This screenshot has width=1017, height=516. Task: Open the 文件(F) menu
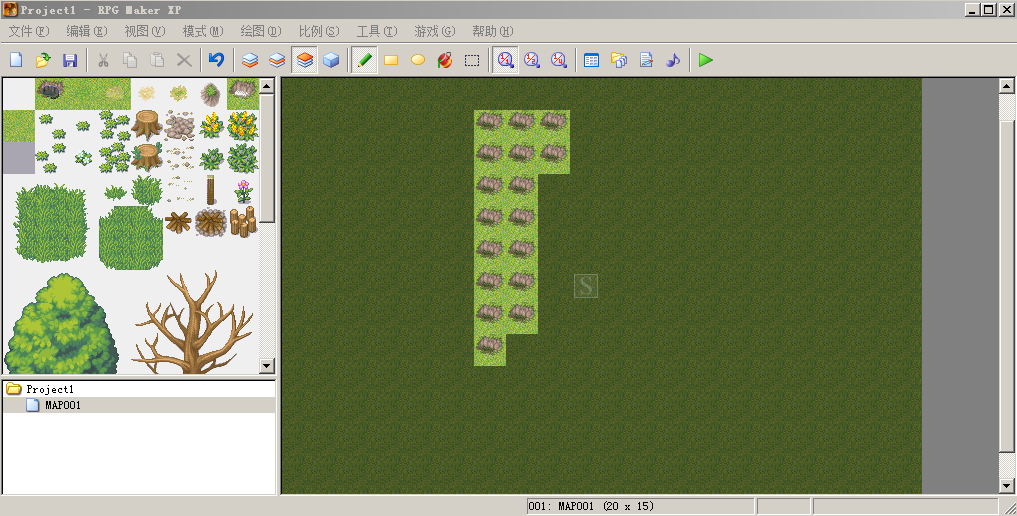point(29,31)
